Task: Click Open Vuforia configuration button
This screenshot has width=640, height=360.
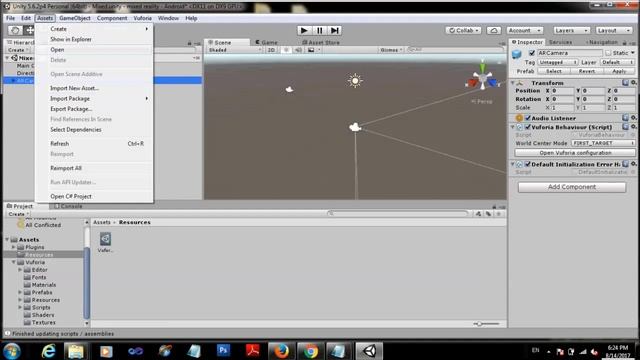Action: [x=575, y=153]
